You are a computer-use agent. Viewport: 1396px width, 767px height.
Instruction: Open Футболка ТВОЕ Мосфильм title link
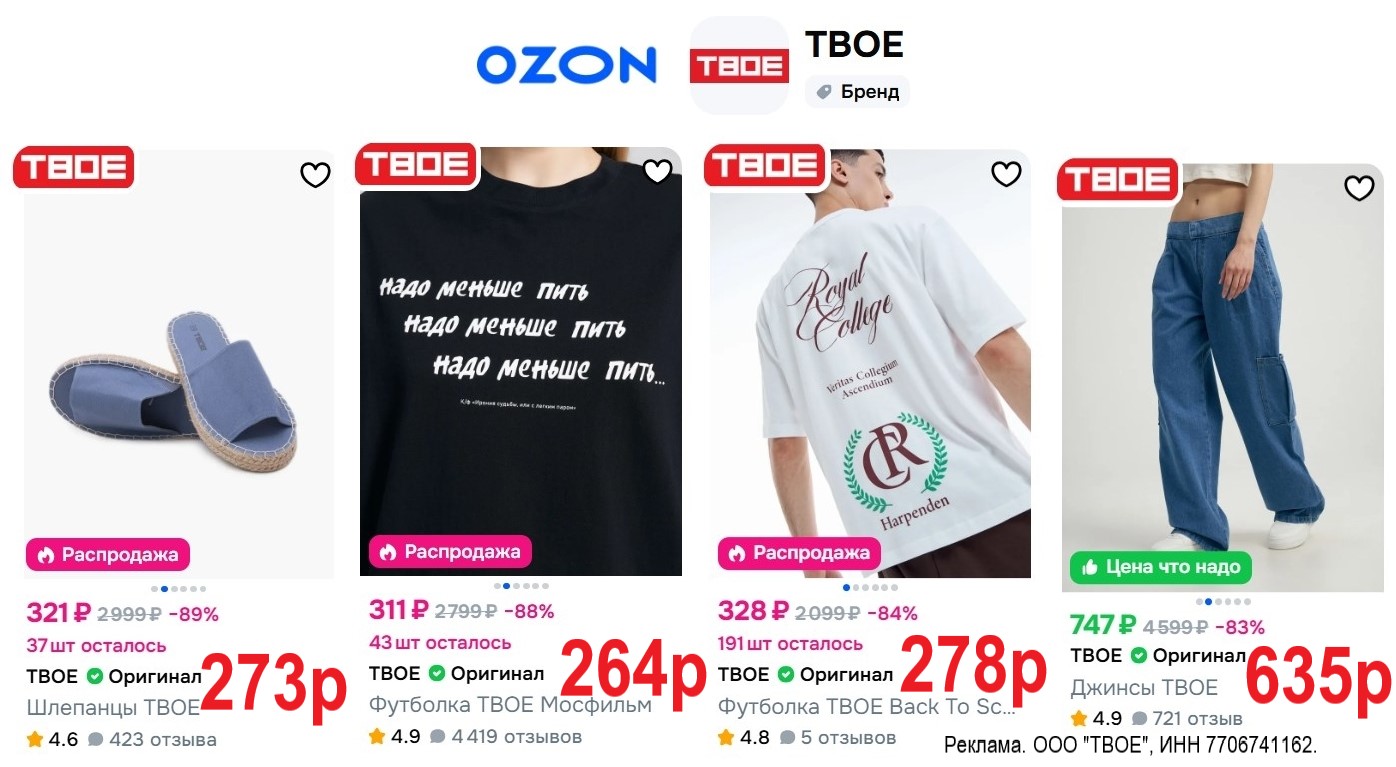(510, 705)
